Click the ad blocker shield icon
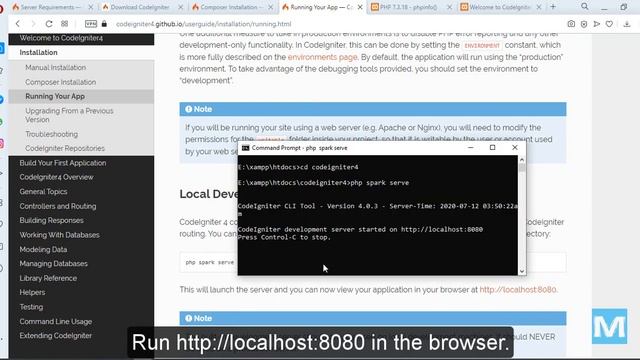This screenshot has width=640, height=360. coord(584,24)
